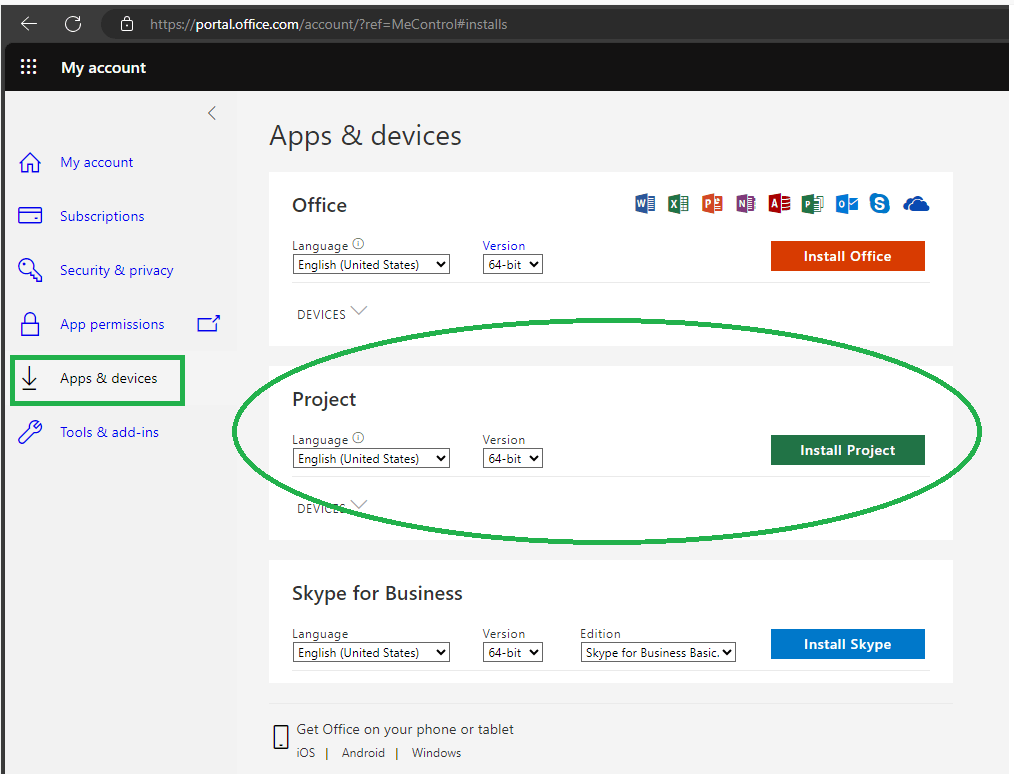Click the Skype for Business heading
Image resolution: width=1014 pixels, height=774 pixels.
377,593
